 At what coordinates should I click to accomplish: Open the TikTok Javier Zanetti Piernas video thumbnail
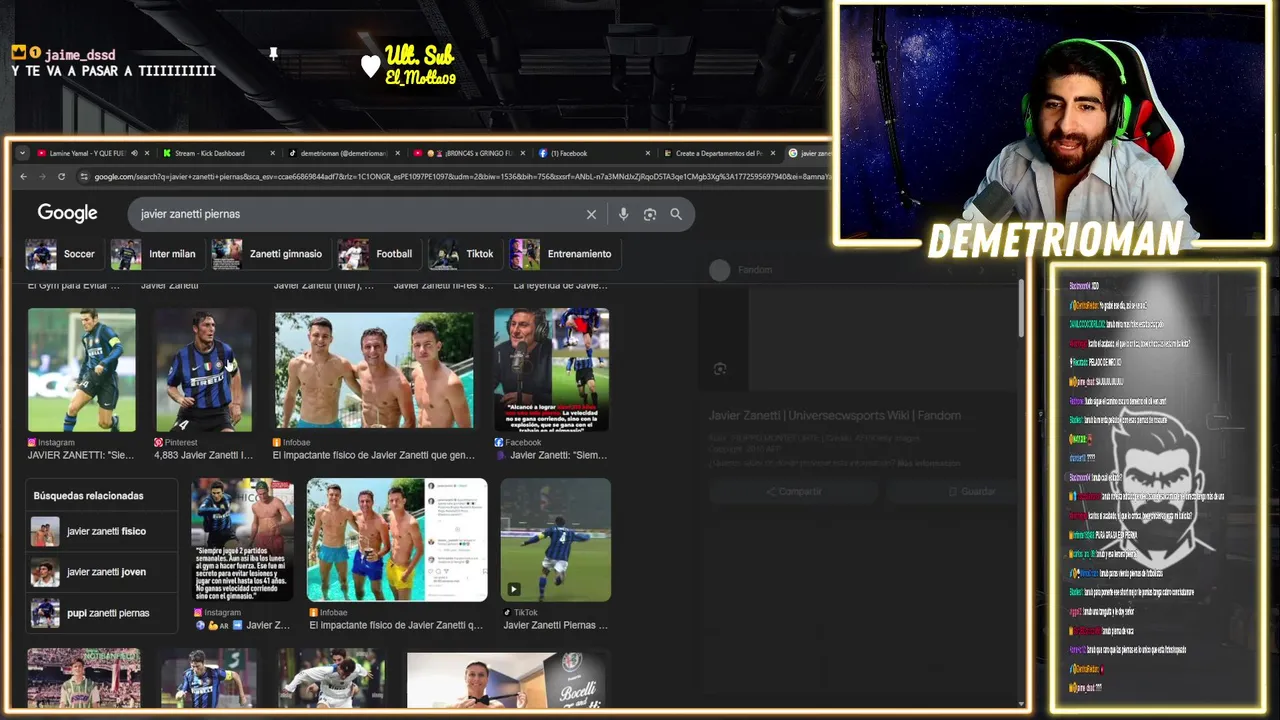(556, 540)
